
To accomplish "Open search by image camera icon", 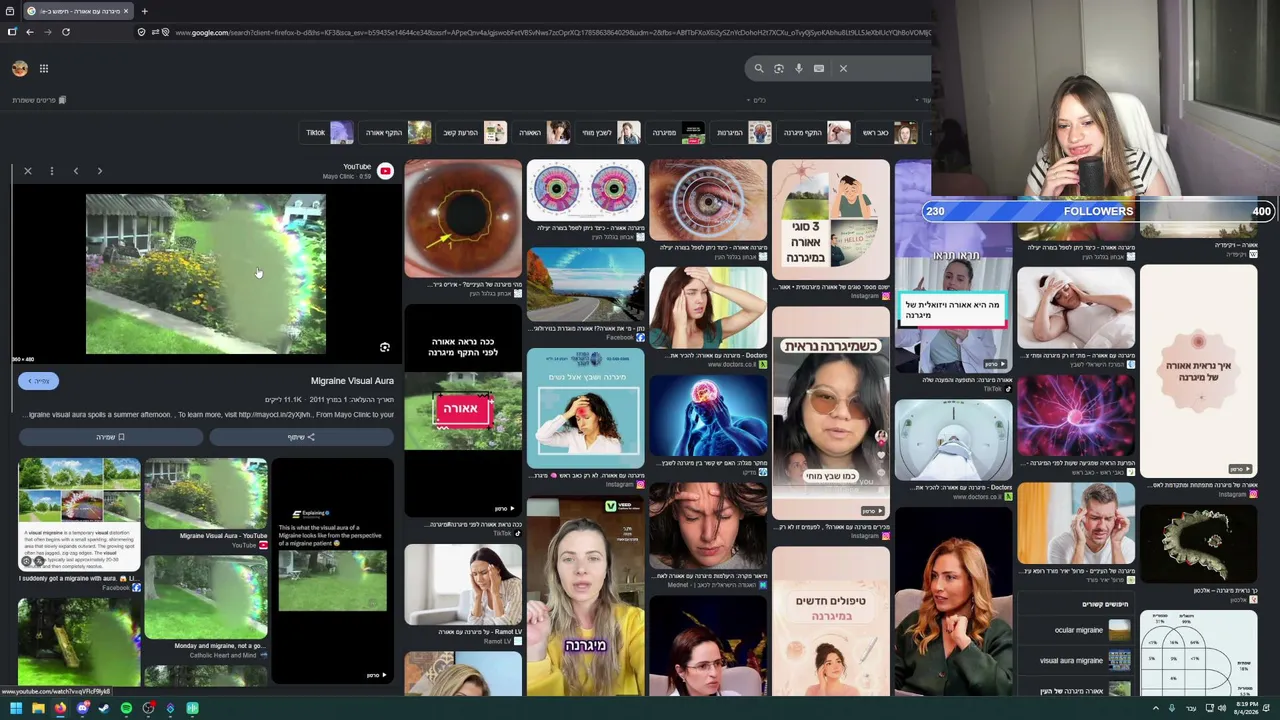I will point(779,68).
